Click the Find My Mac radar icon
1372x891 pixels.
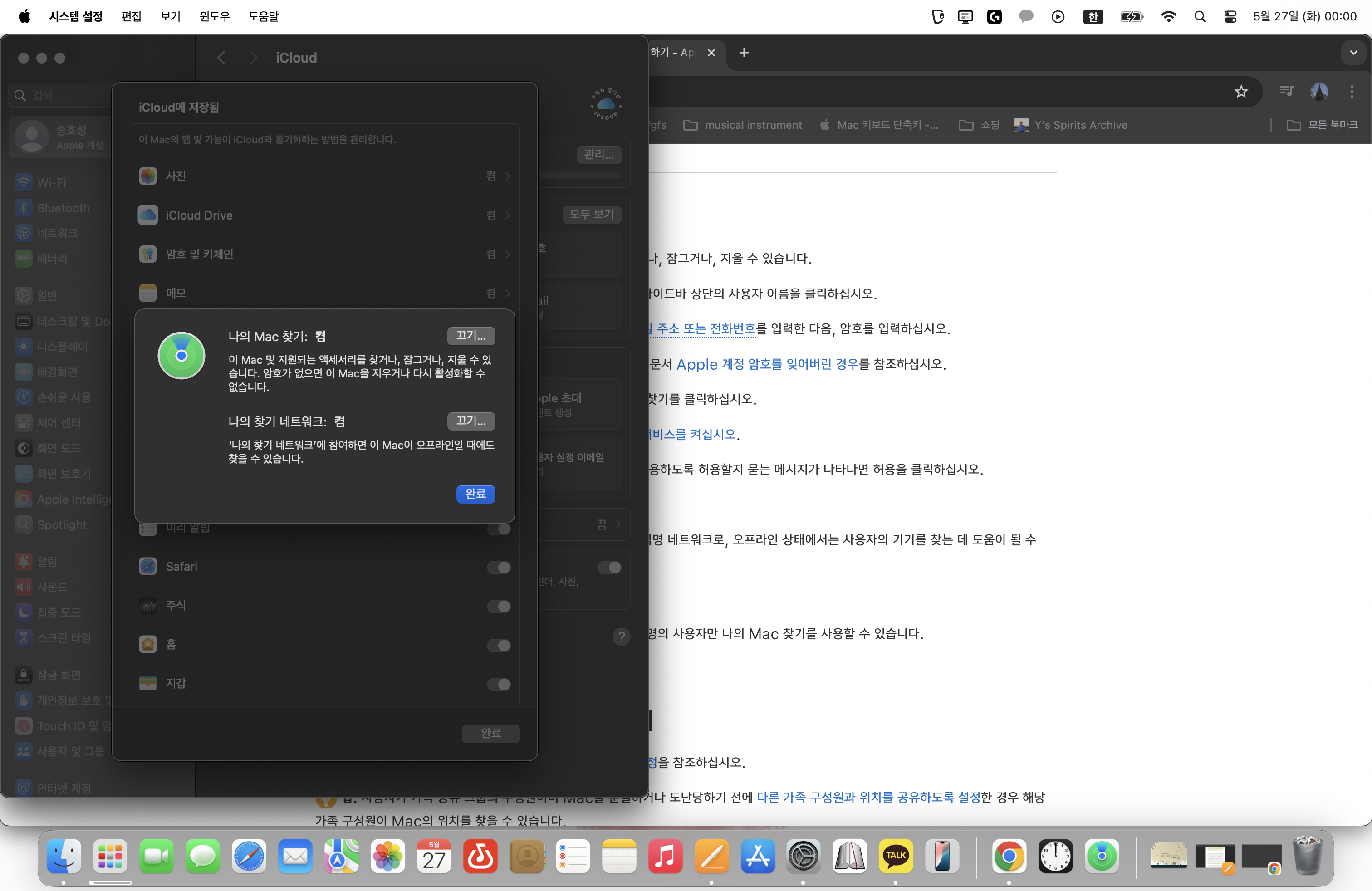181,356
